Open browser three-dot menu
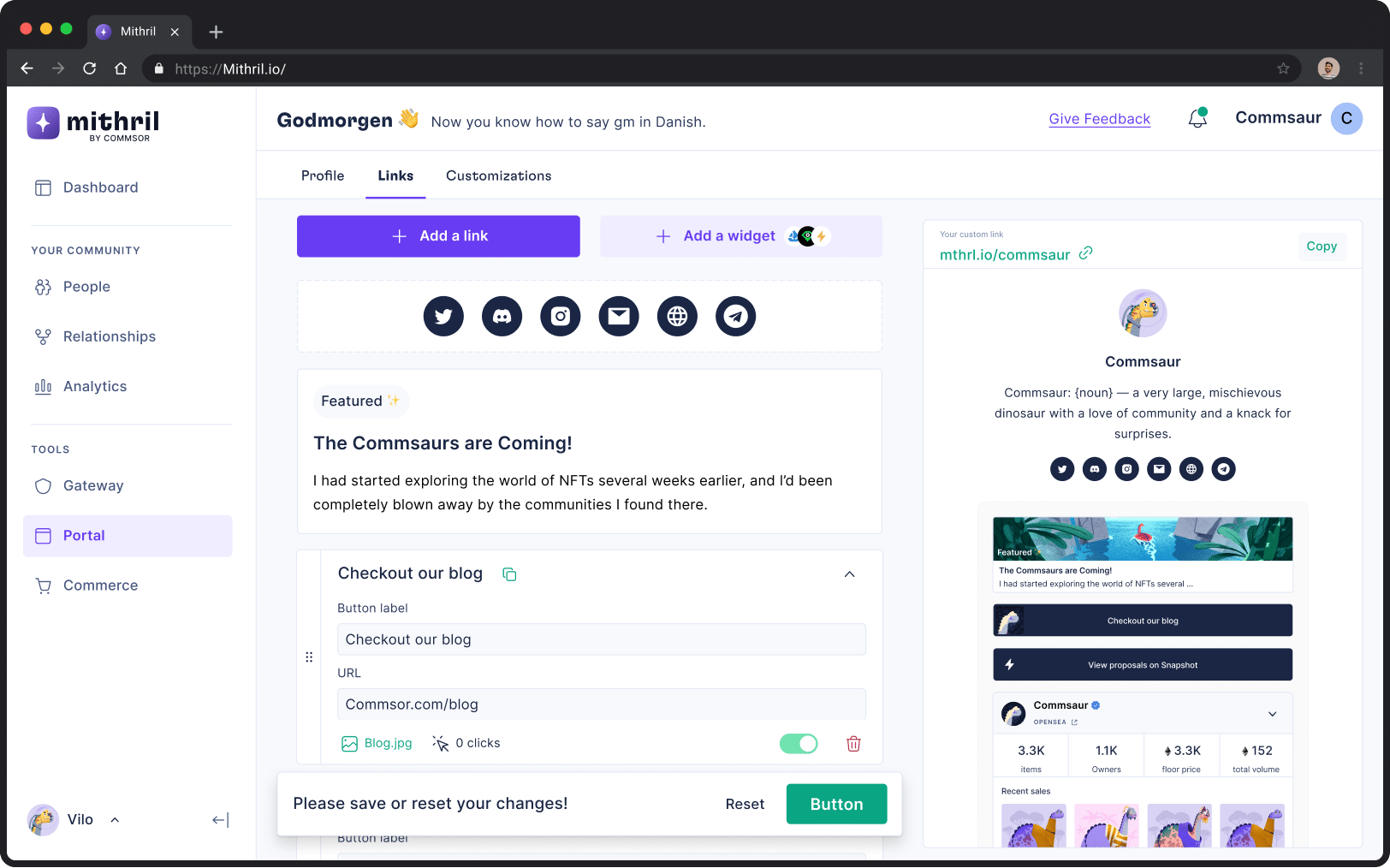 tap(1361, 68)
